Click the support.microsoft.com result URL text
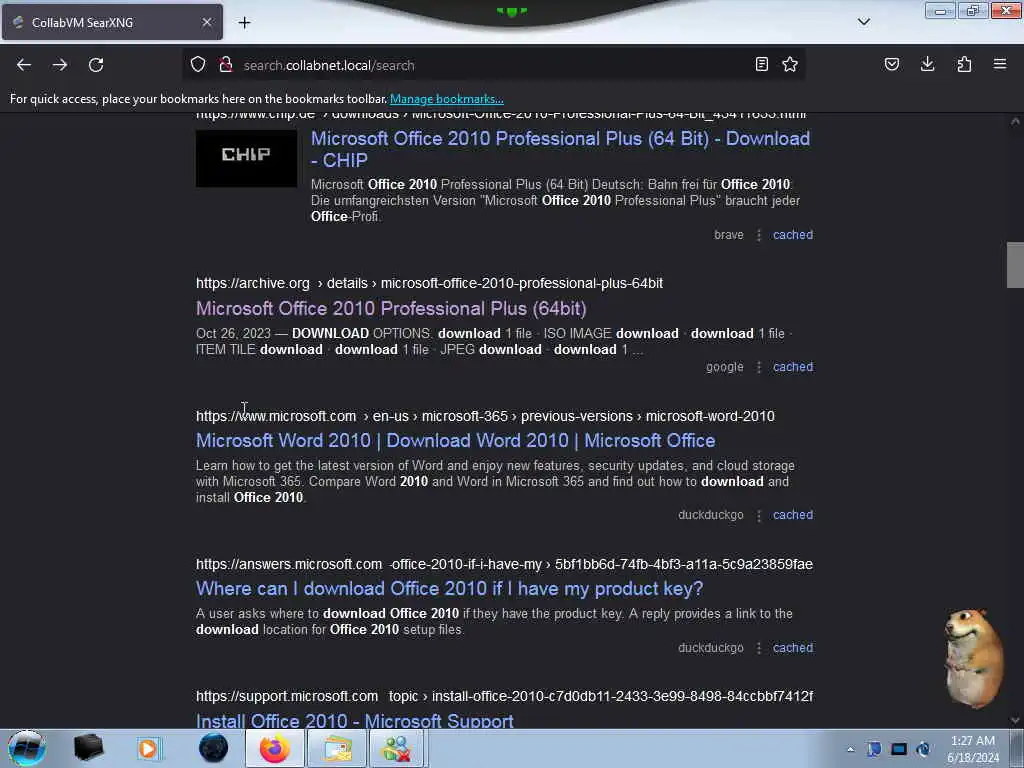The height and width of the screenshot is (768, 1024). coord(504,696)
